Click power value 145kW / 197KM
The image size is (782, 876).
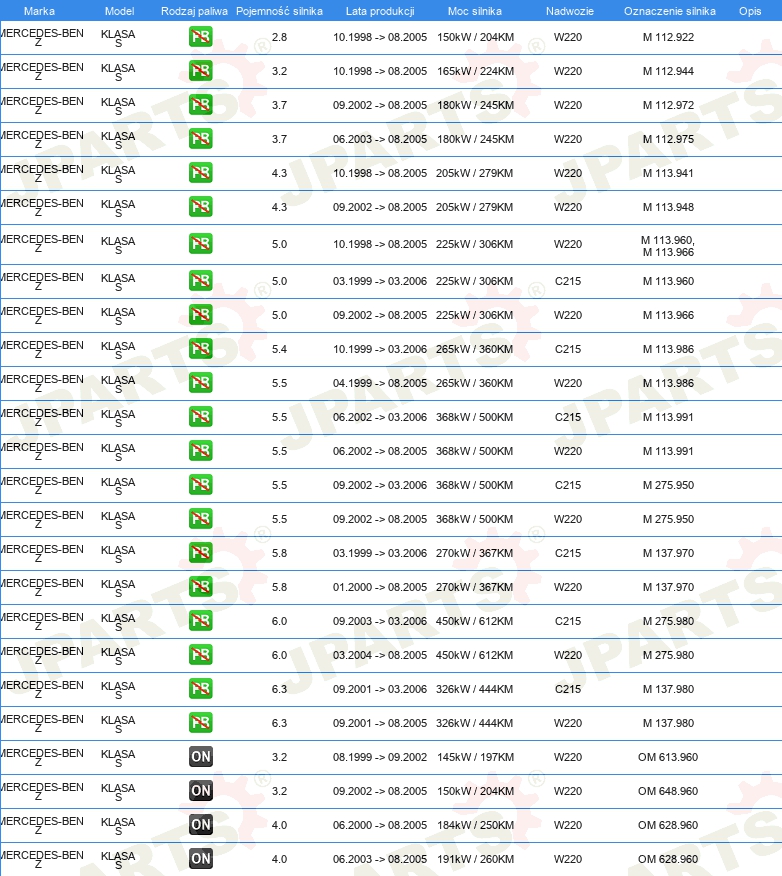tap(475, 758)
